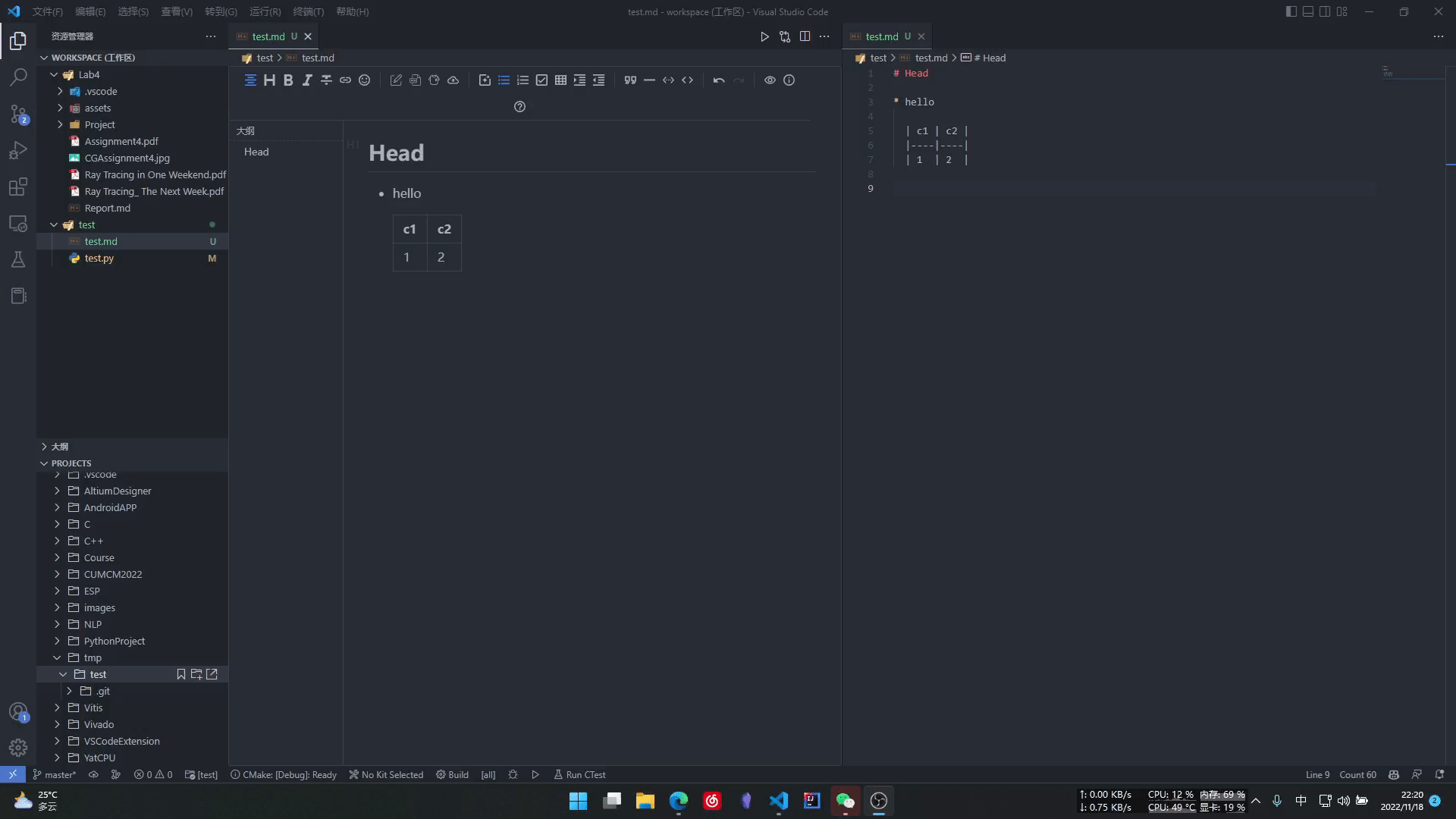
Task: Export document as PDF icon
Action: (x=415, y=80)
